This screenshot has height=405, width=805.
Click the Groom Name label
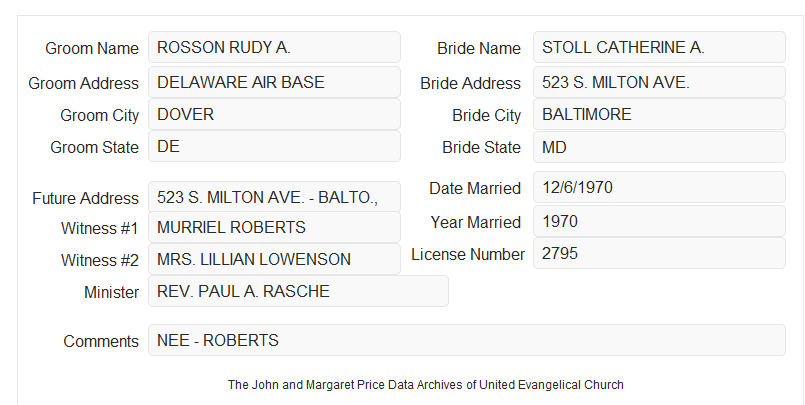click(92, 48)
